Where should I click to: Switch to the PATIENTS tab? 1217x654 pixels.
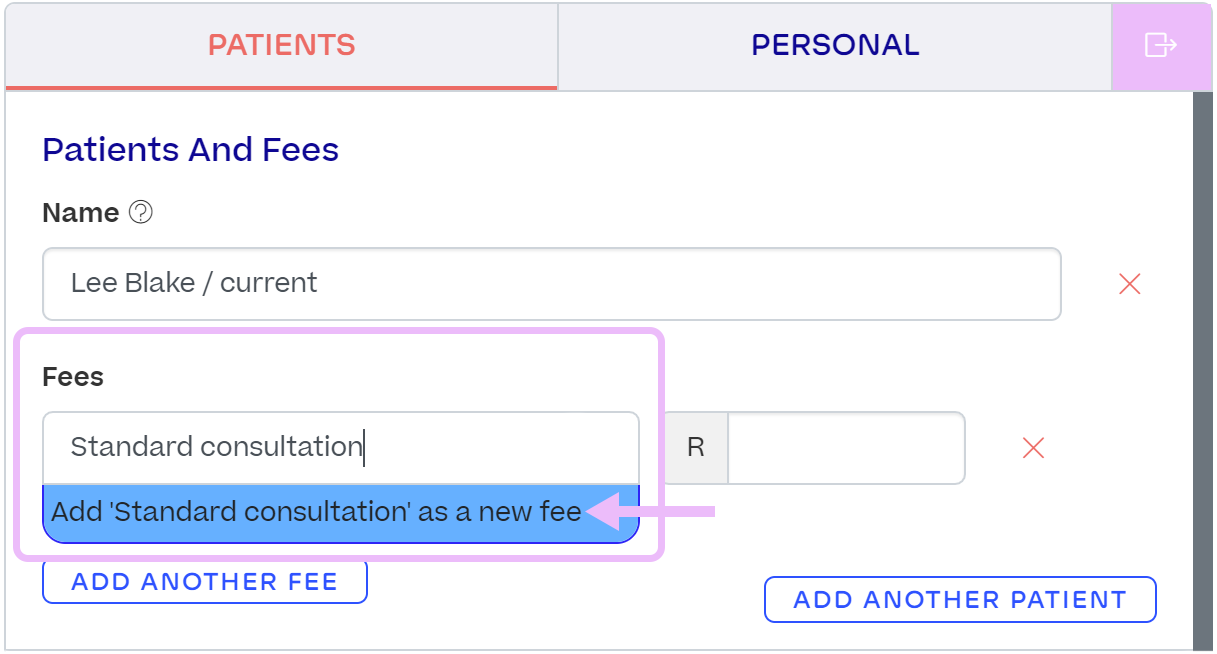pyautogui.click(x=282, y=46)
